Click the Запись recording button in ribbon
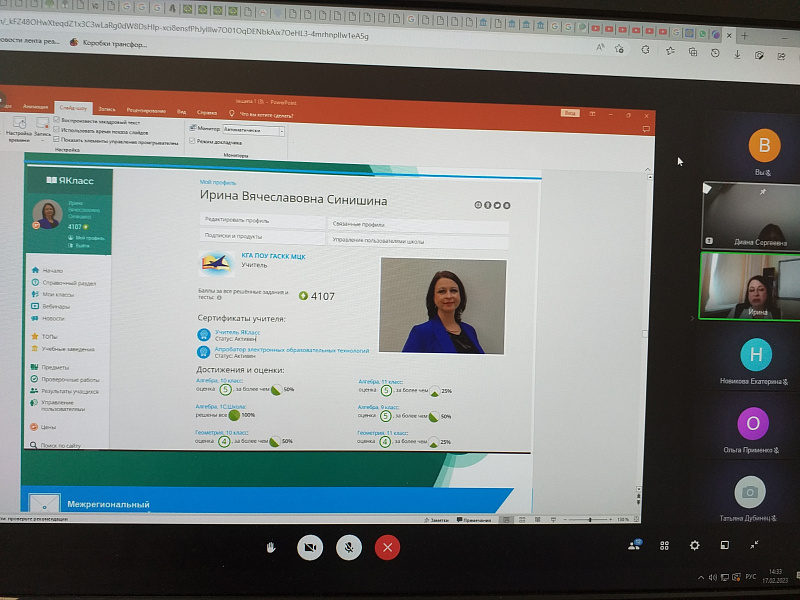This screenshot has height=600, width=800. [42, 129]
